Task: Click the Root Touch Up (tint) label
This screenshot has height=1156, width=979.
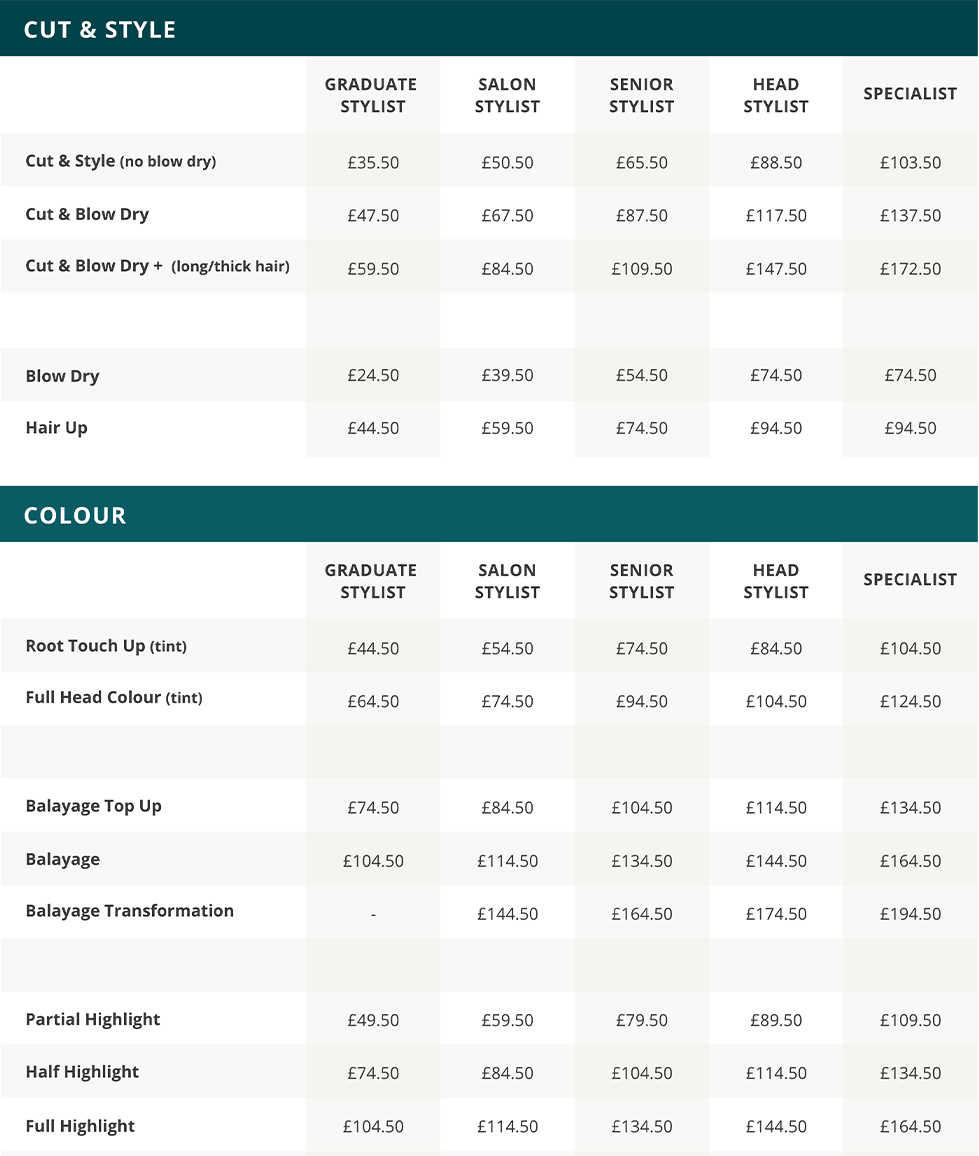Action: coord(106,646)
